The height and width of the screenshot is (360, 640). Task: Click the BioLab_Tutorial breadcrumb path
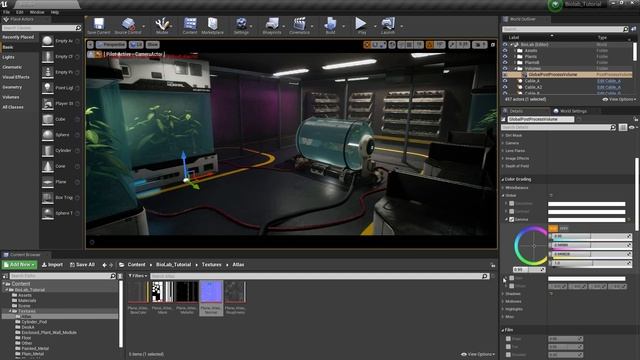(x=173, y=264)
